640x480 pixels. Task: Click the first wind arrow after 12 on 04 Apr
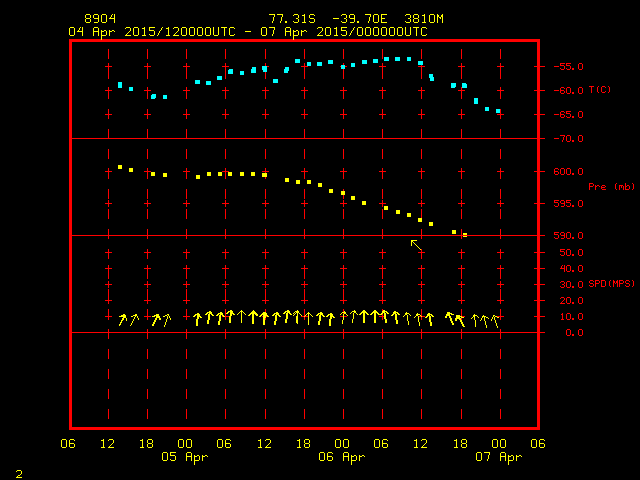tap(122, 320)
